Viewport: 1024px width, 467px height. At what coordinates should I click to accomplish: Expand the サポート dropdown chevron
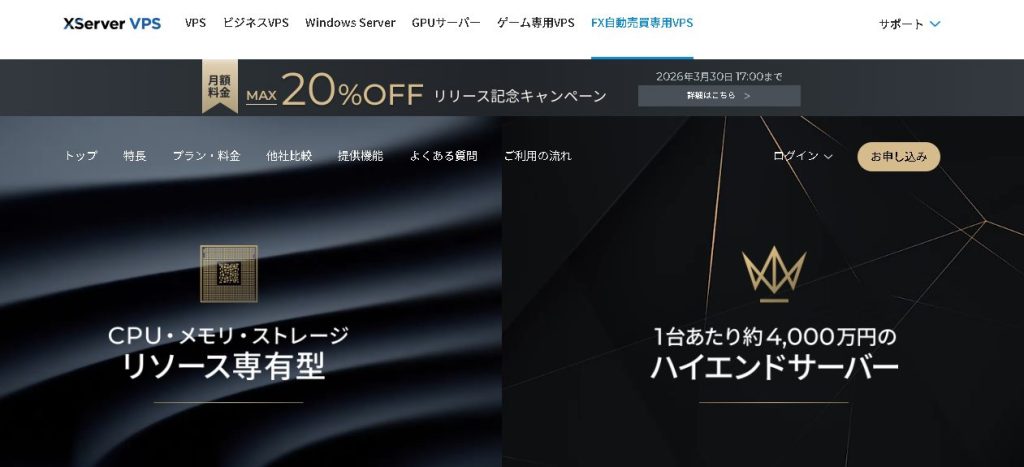(935, 24)
